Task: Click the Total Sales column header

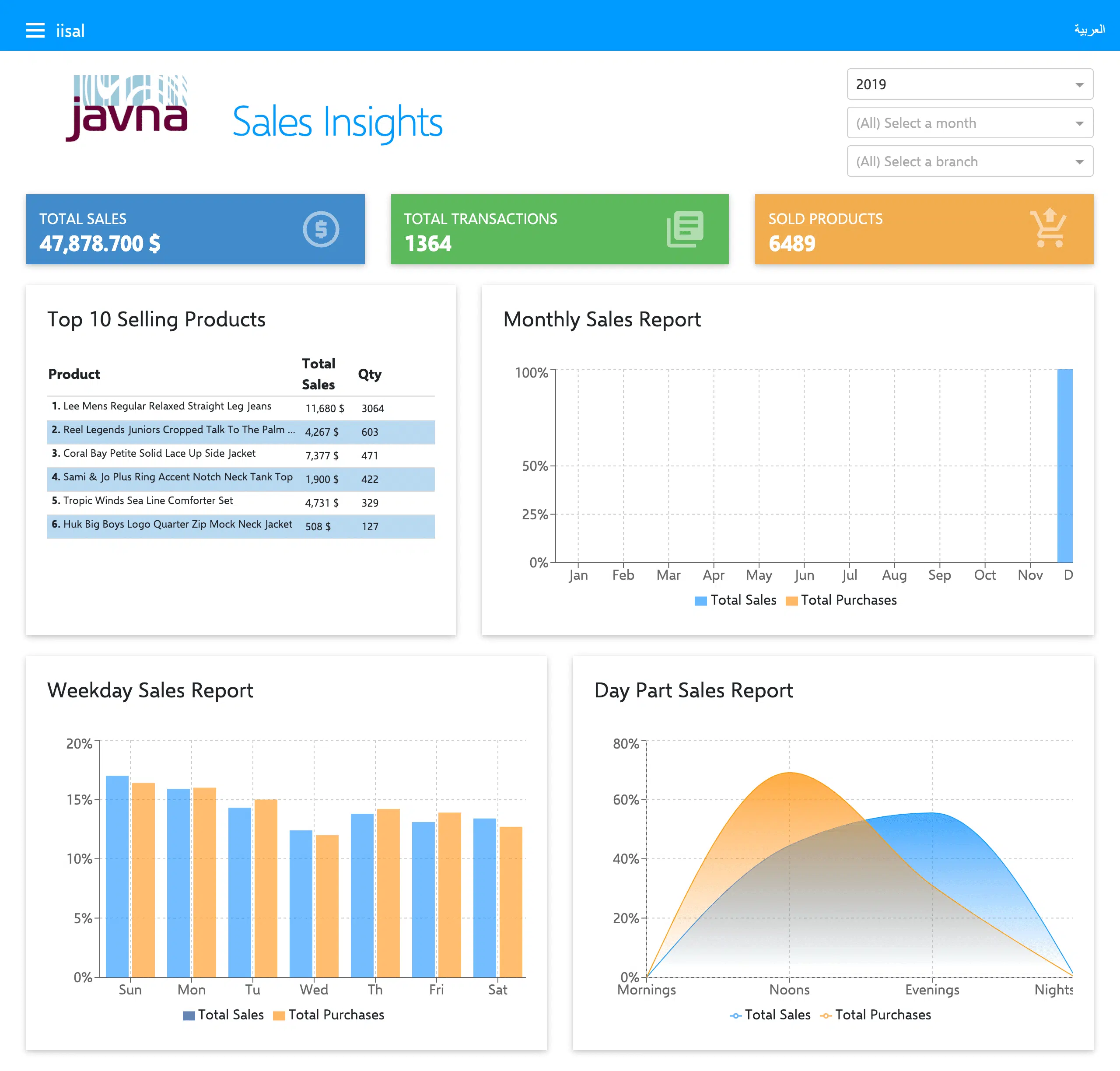Action: click(318, 374)
